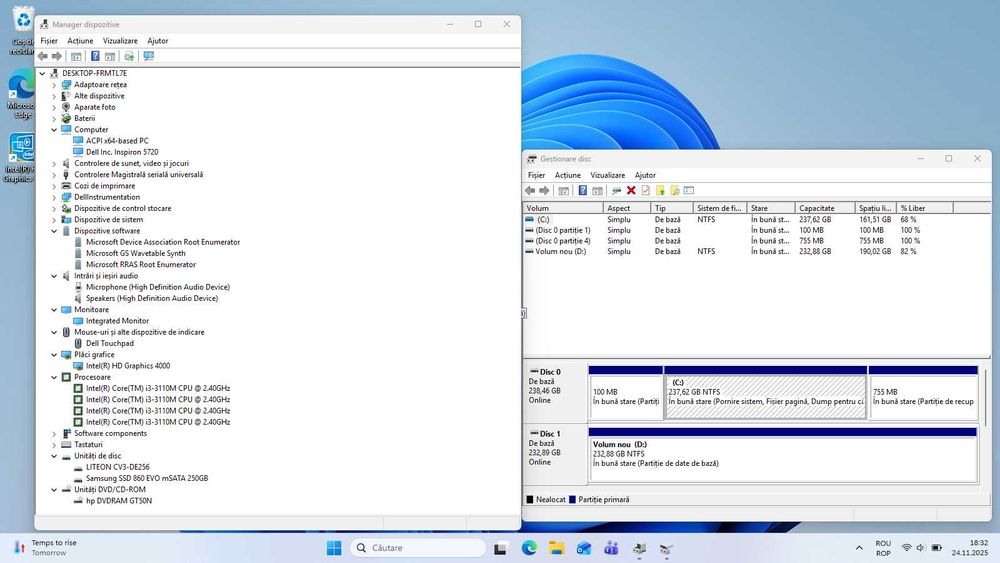Open Outlook from the taskbar
The image size is (1000, 563).
click(584, 548)
